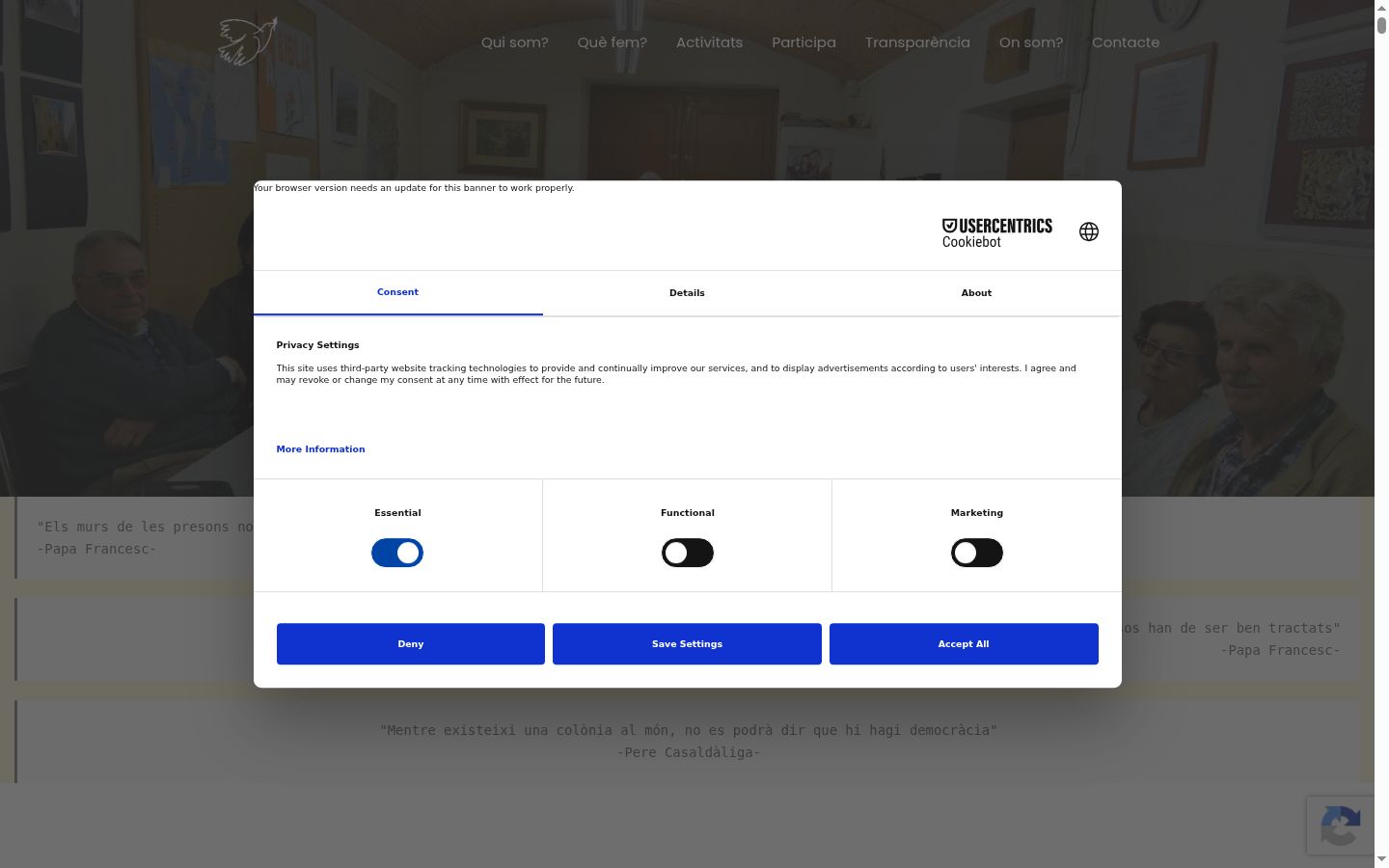Click the Pere Casaldàliga quote text

click(x=689, y=730)
